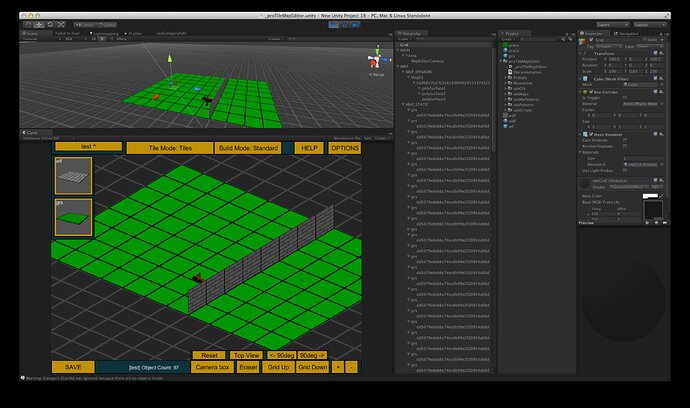Click the red camera marker in tile editor
690x408 pixels.
click(x=198, y=277)
